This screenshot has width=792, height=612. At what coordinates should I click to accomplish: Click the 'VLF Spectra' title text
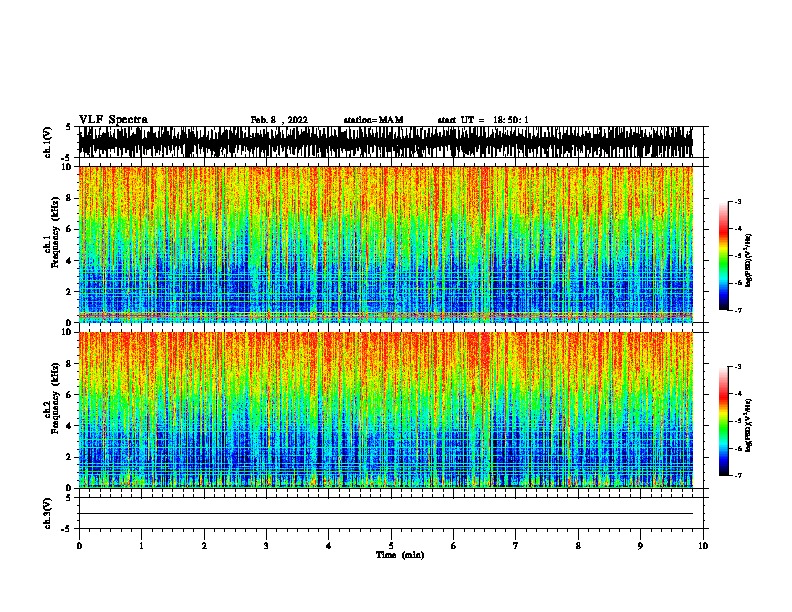[113, 120]
